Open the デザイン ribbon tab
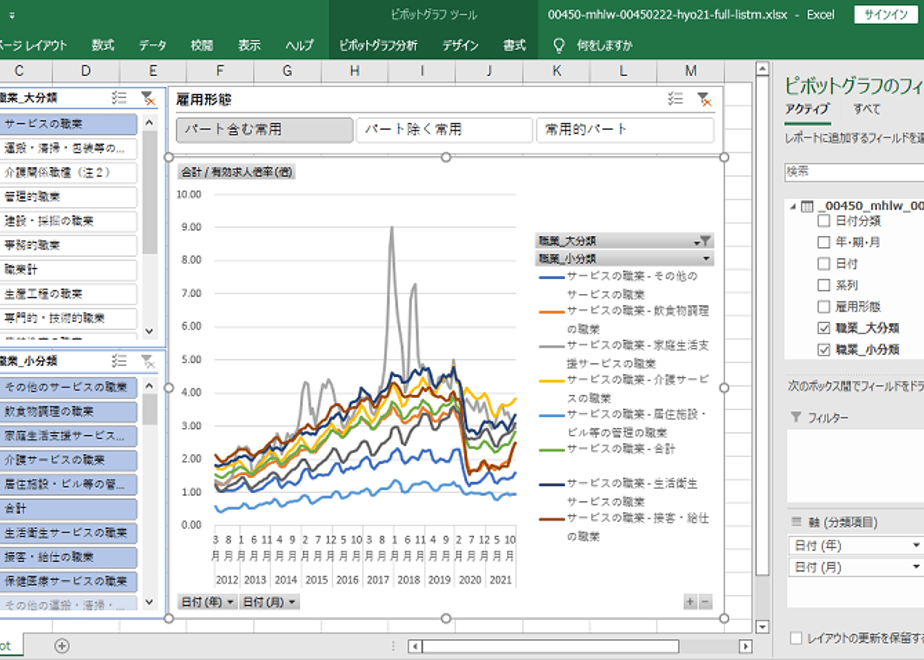 (460, 45)
